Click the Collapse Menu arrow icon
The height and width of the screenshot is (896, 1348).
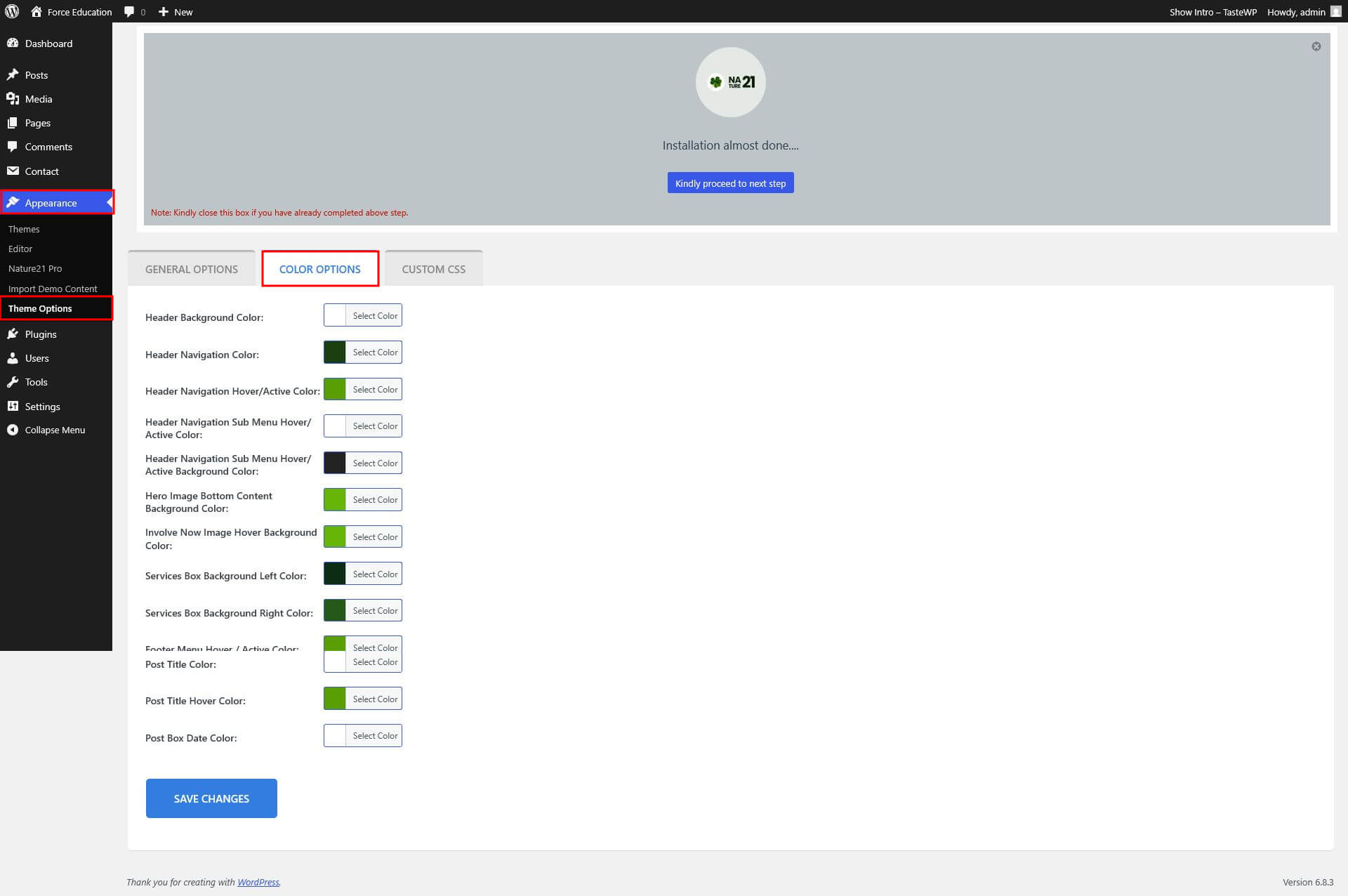coord(13,430)
